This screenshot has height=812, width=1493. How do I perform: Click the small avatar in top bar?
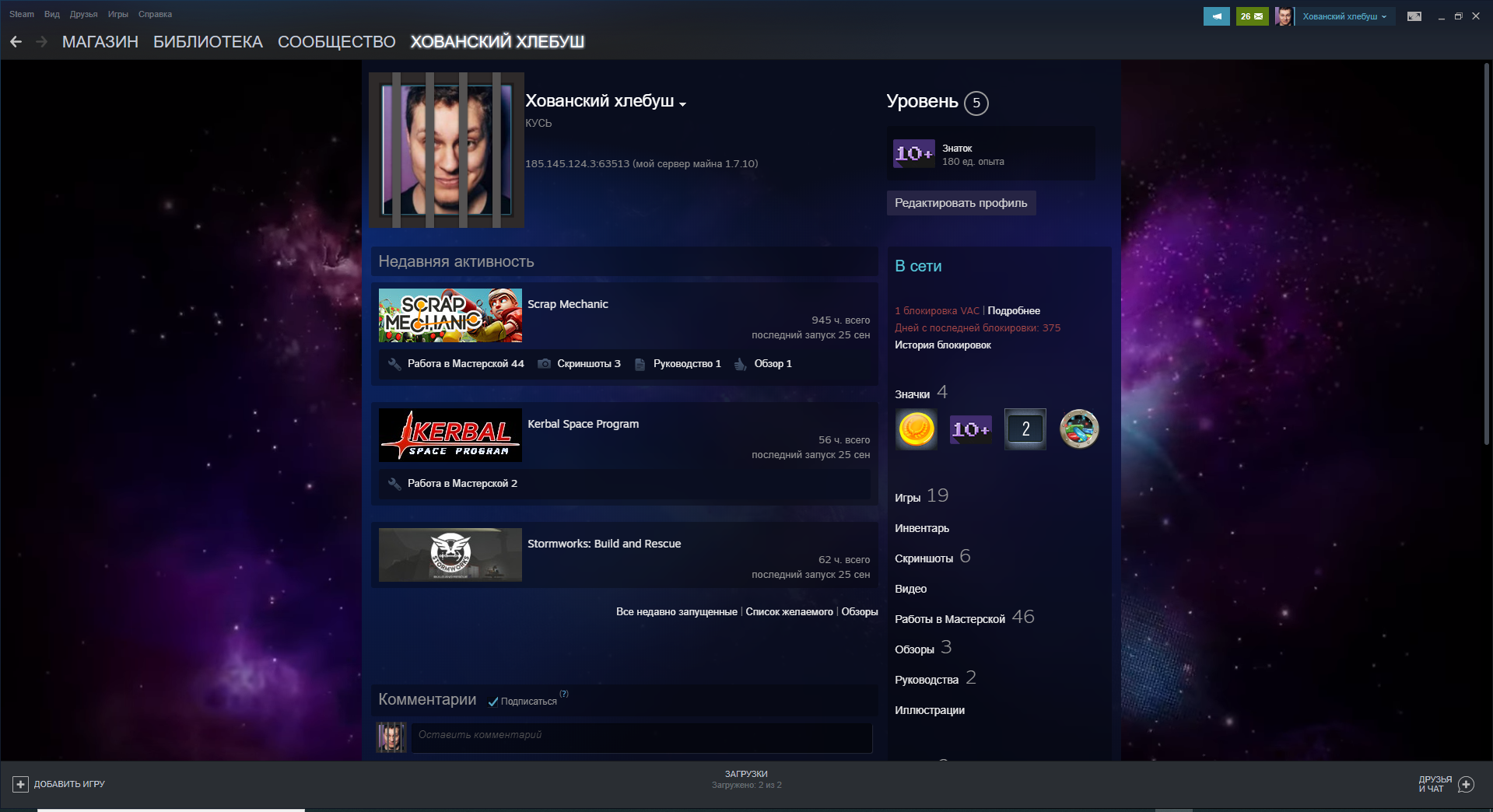tap(1284, 16)
